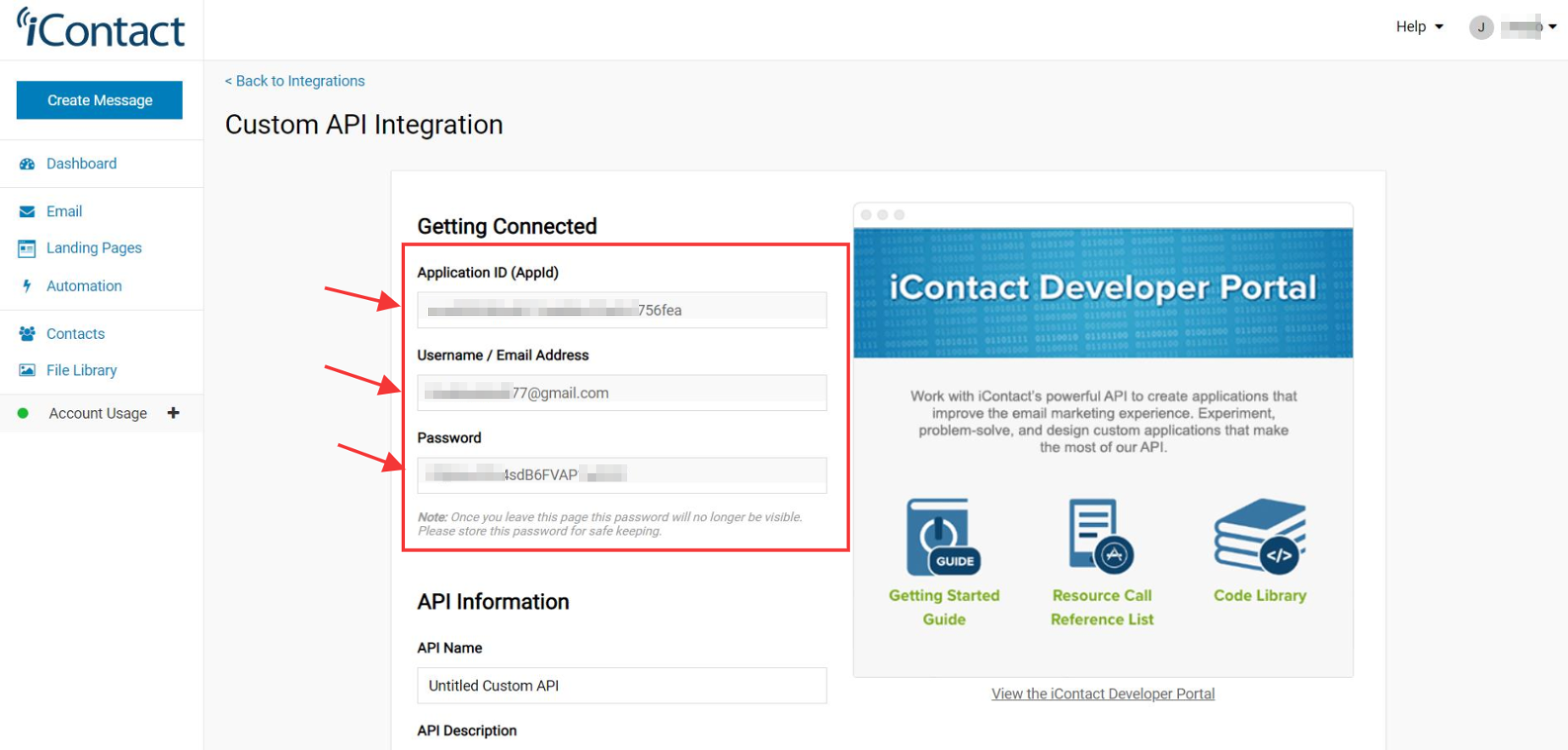The height and width of the screenshot is (750, 1568).
Task: Click the Automation lightning icon
Action: pos(27,286)
